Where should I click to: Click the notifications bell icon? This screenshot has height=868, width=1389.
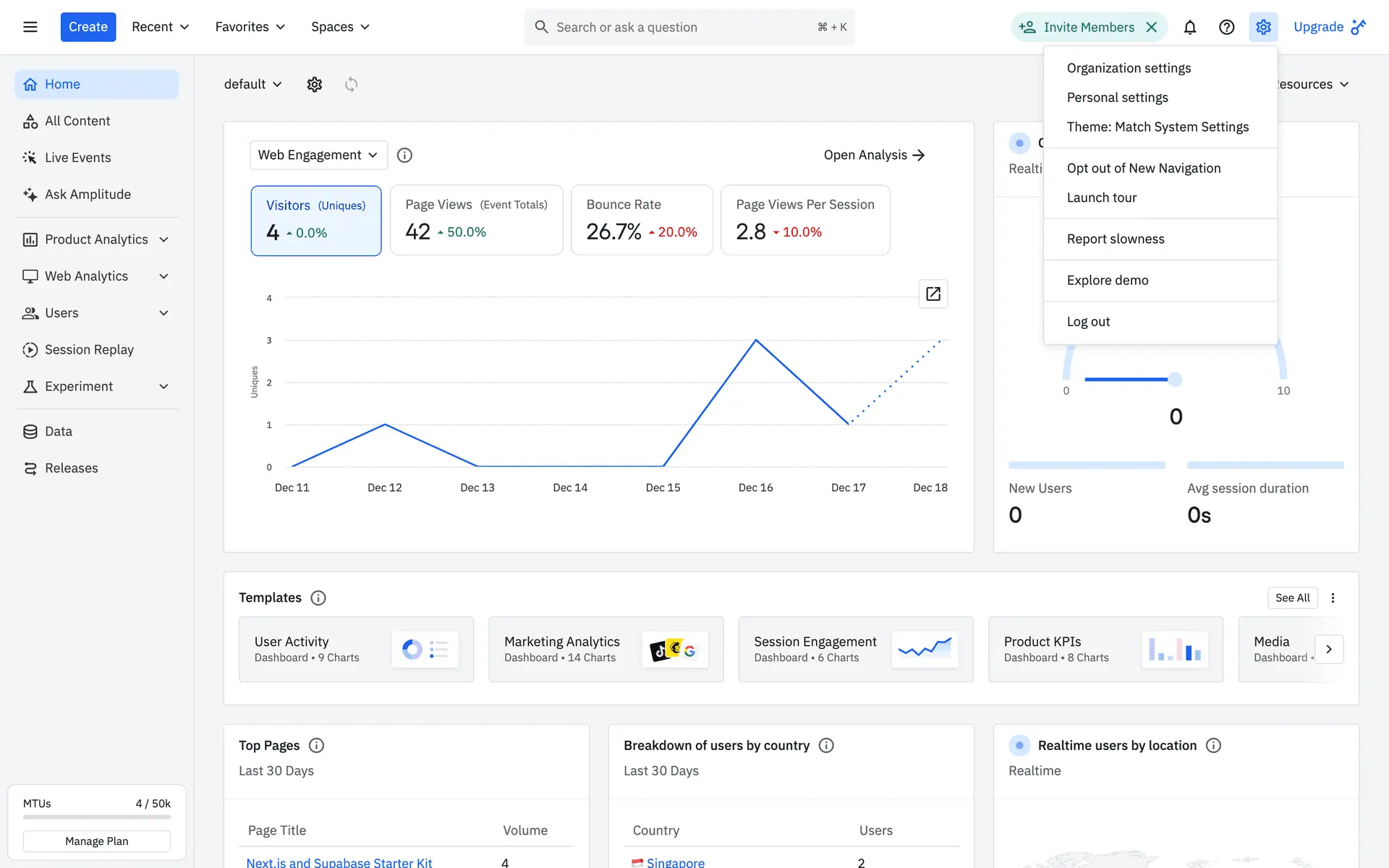click(x=1189, y=27)
